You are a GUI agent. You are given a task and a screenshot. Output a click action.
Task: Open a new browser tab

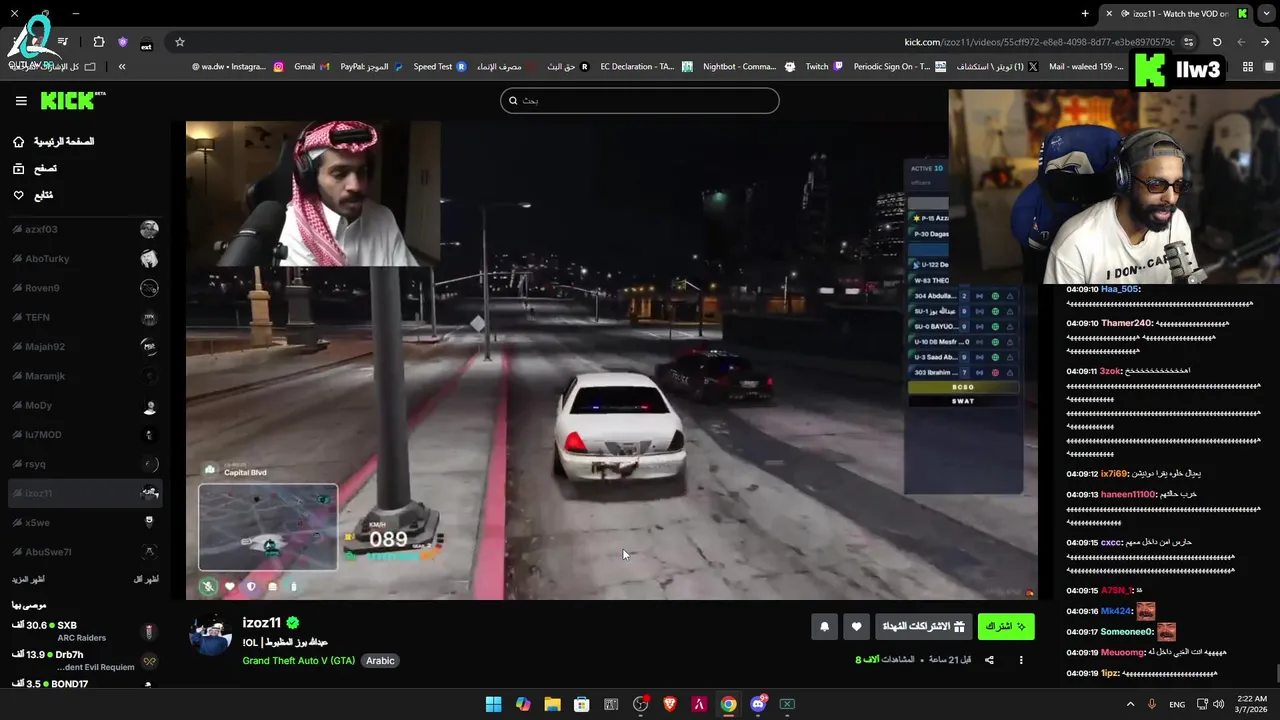[1085, 14]
